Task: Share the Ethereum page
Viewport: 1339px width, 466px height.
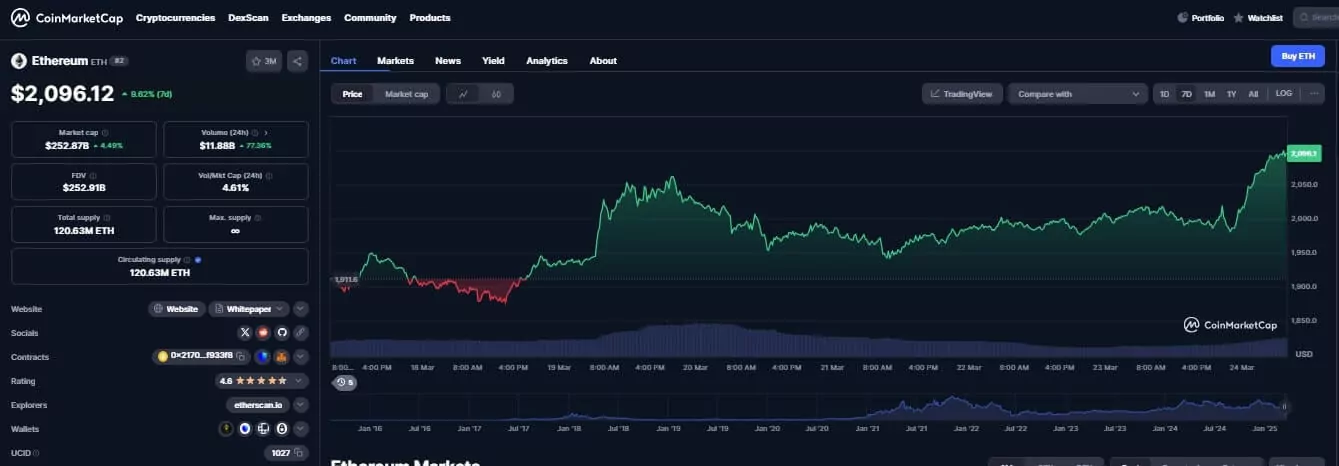Action: pos(297,61)
